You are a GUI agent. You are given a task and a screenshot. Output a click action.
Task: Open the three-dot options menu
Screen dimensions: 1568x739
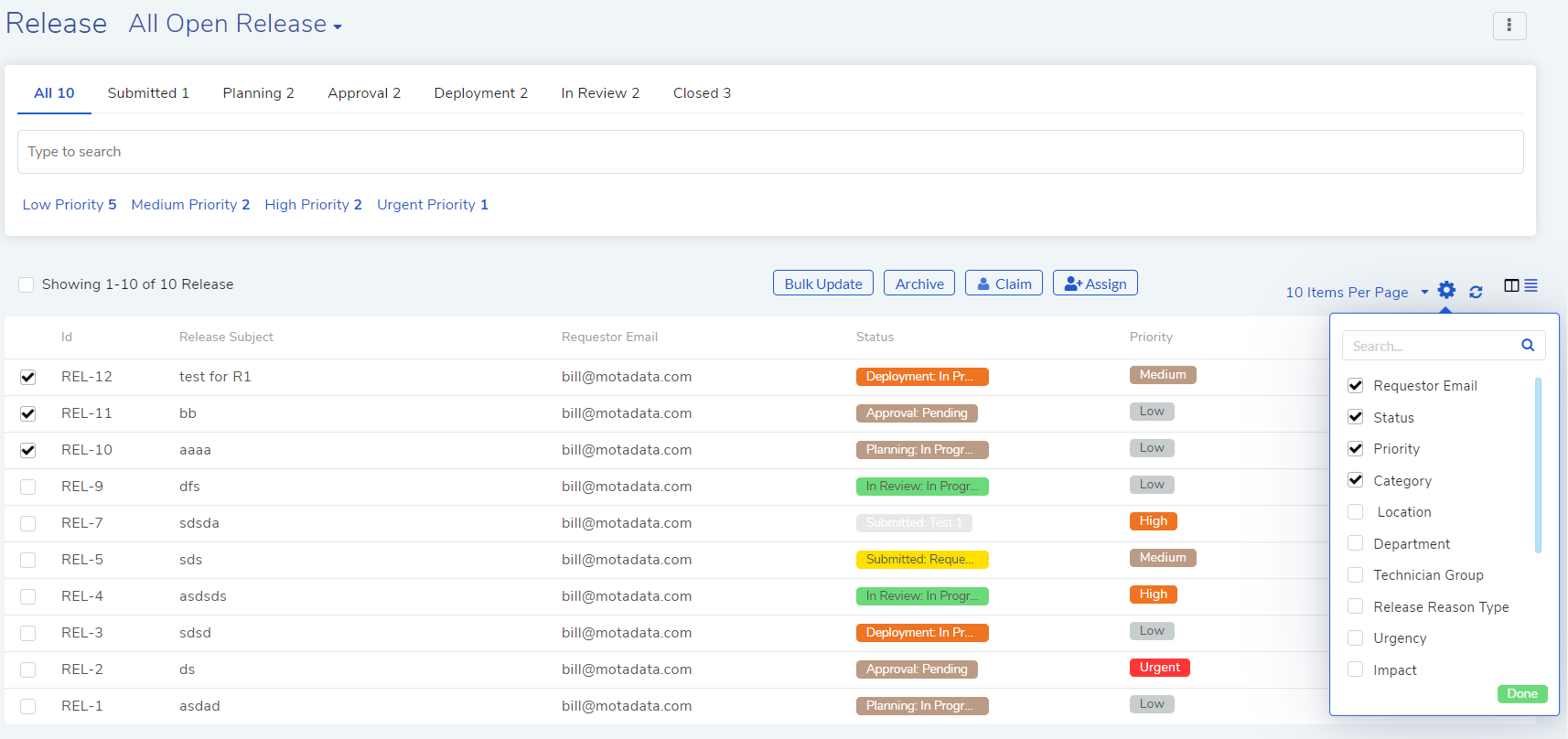(x=1509, y=26)
